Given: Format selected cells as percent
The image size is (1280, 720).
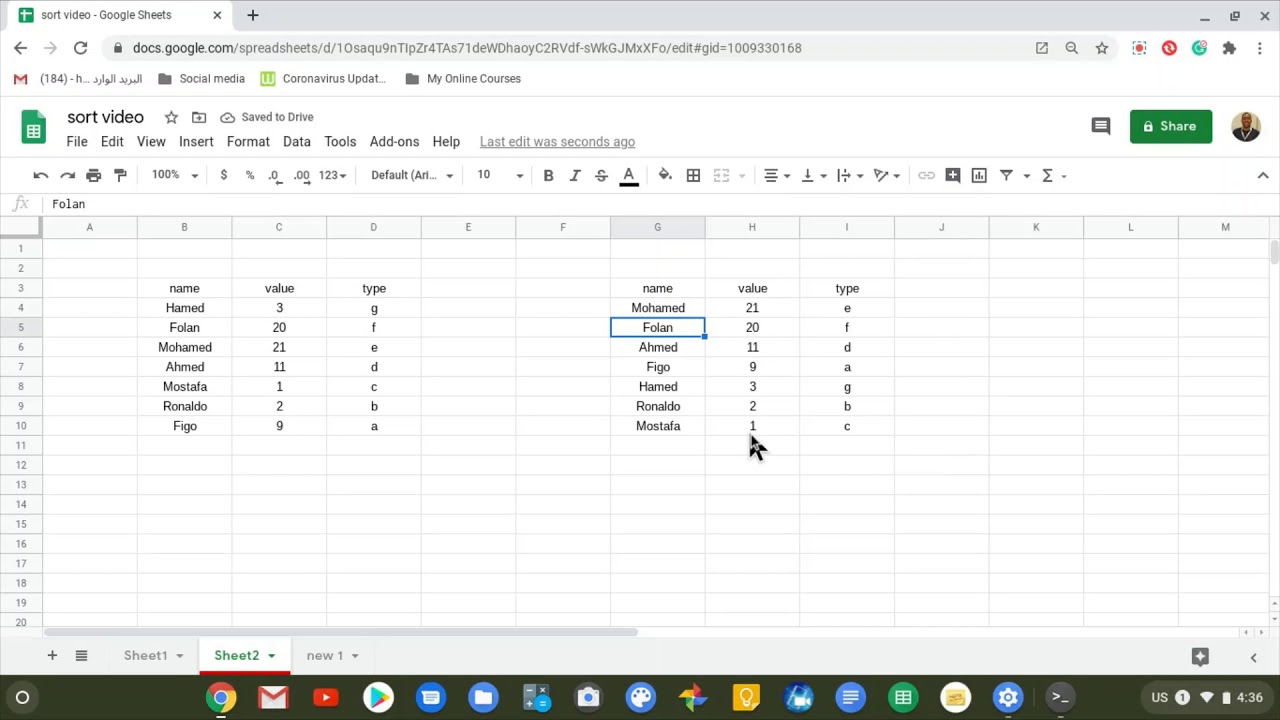Looking at the screenshot, I should pyautogui.click(x=250, y=175).
